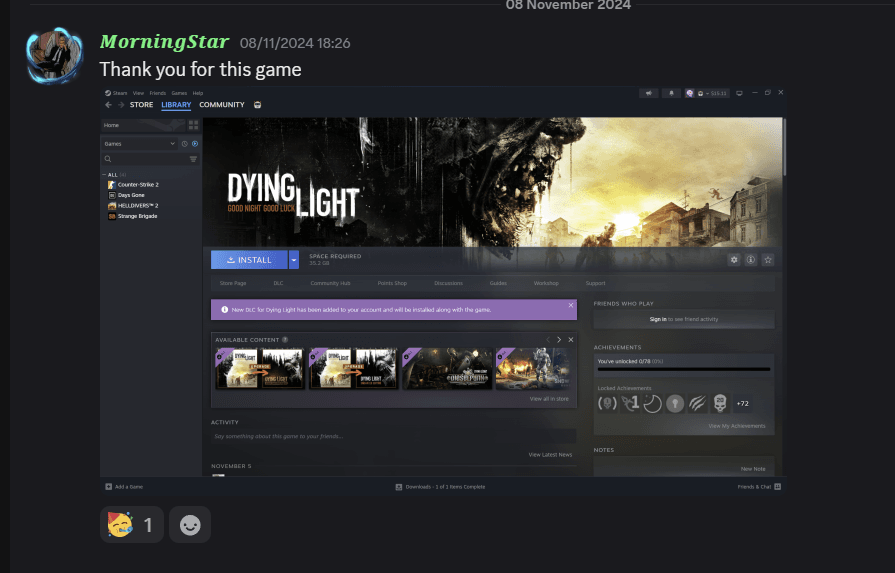Click the profile avatar icon next to COMMUNITY
The image size is (895, 573).
257,105
